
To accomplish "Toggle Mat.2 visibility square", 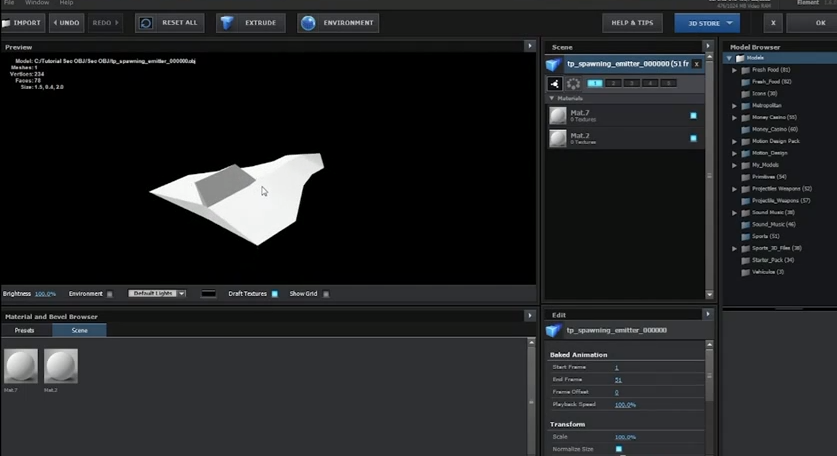I will 693,138.
